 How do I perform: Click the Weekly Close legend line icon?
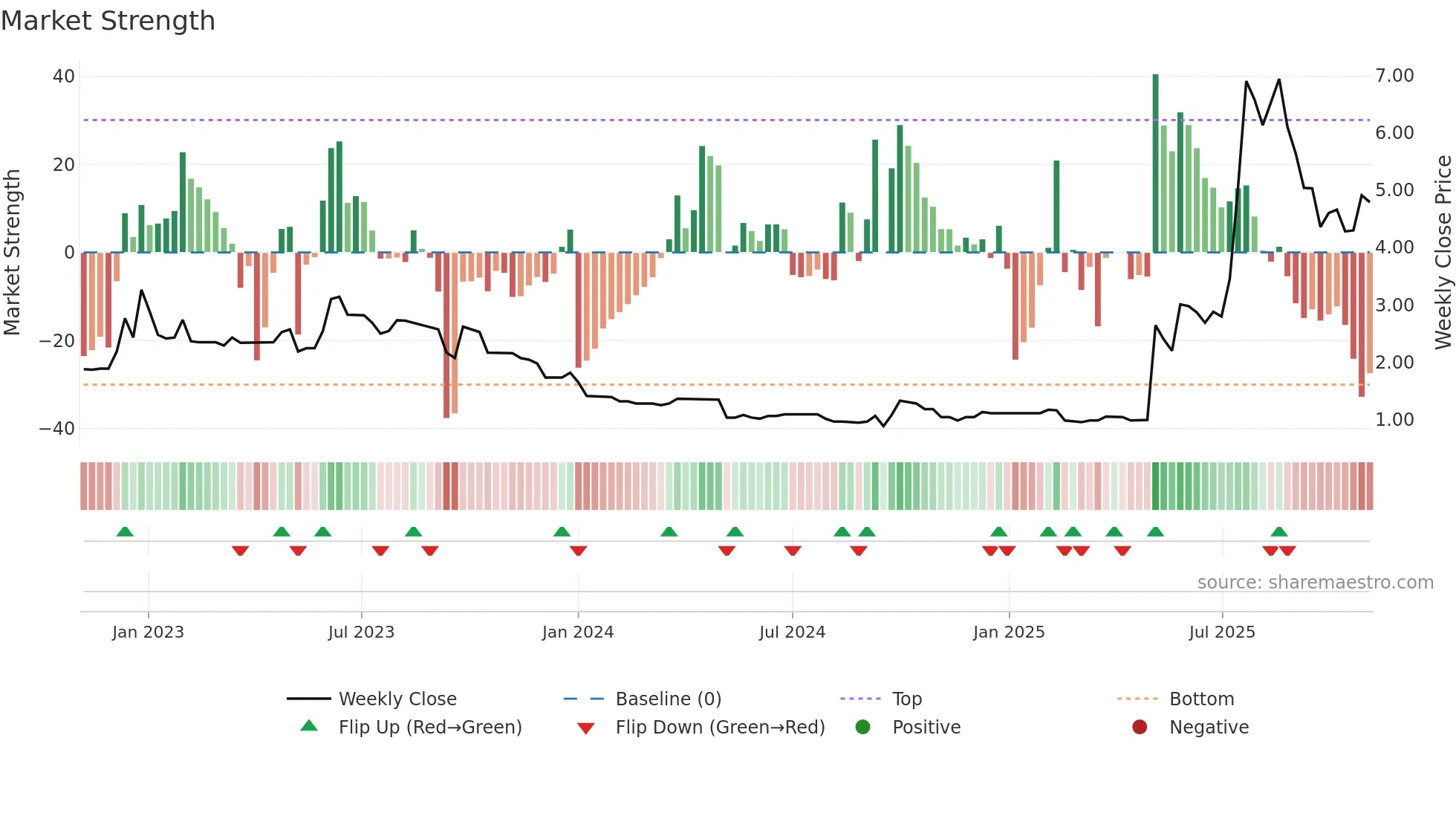(x=308, y=699)
